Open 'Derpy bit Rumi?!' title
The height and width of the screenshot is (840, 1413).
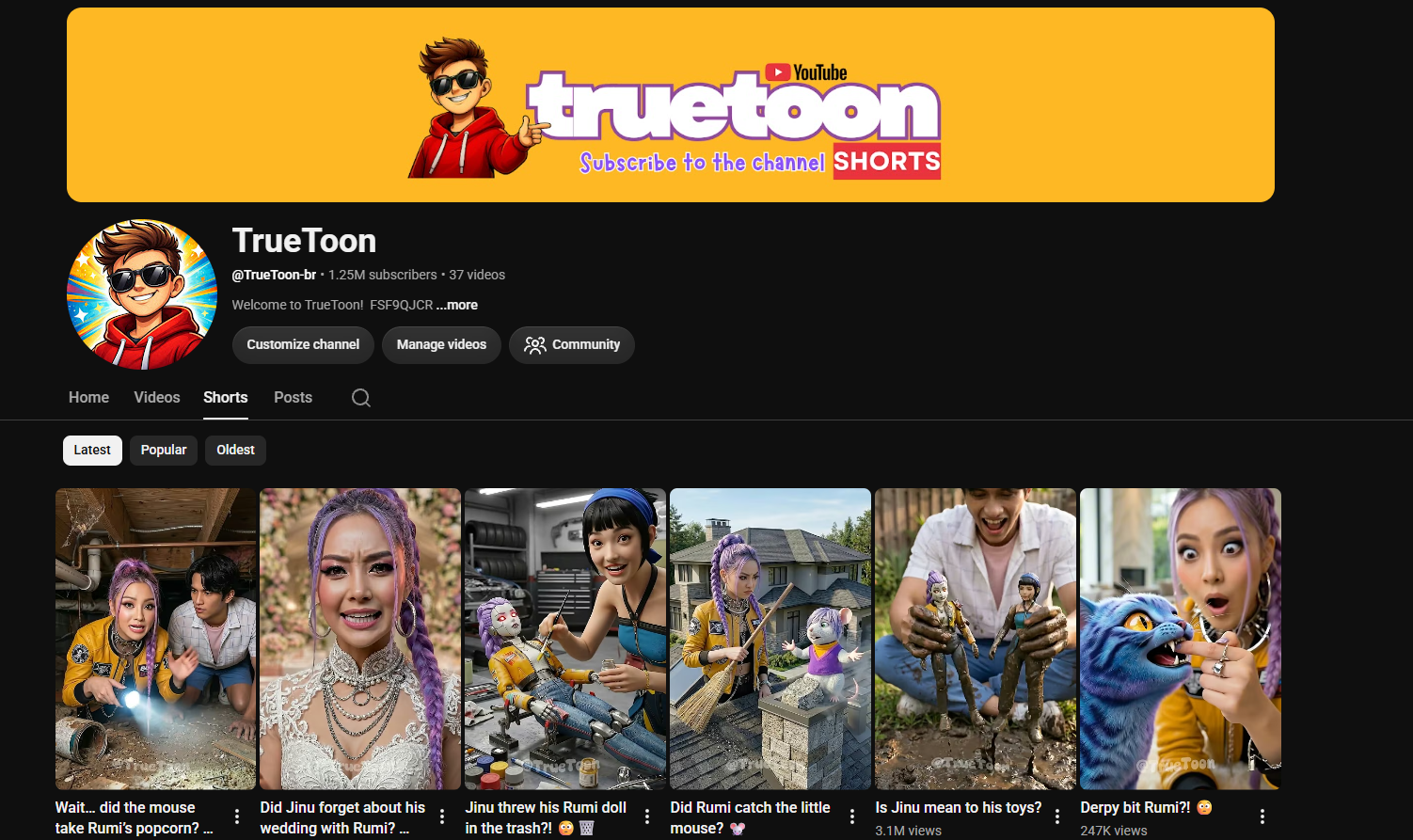(x=1146, y=807)
